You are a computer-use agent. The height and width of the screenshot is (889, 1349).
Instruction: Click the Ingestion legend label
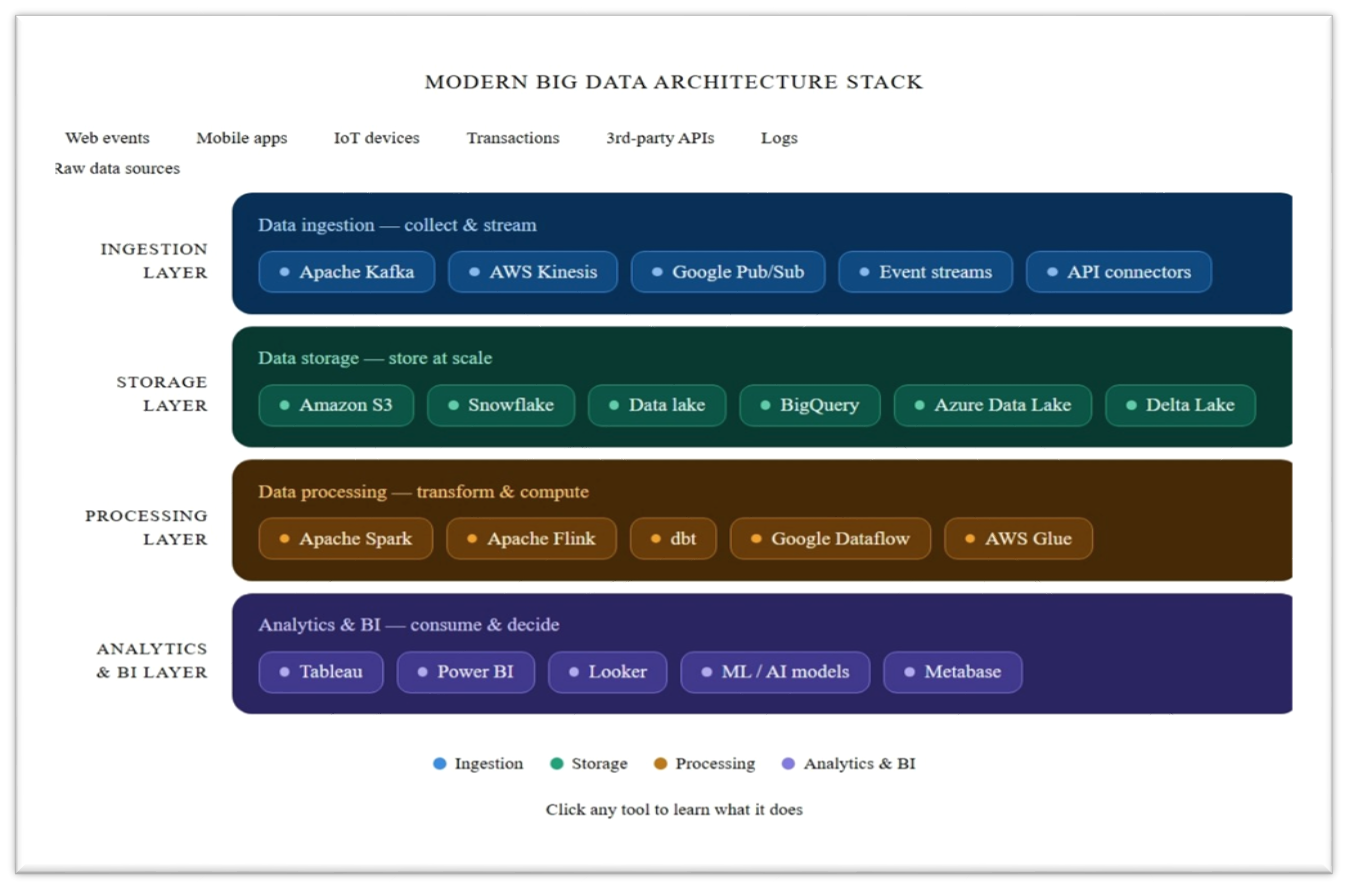pos(489,764)
